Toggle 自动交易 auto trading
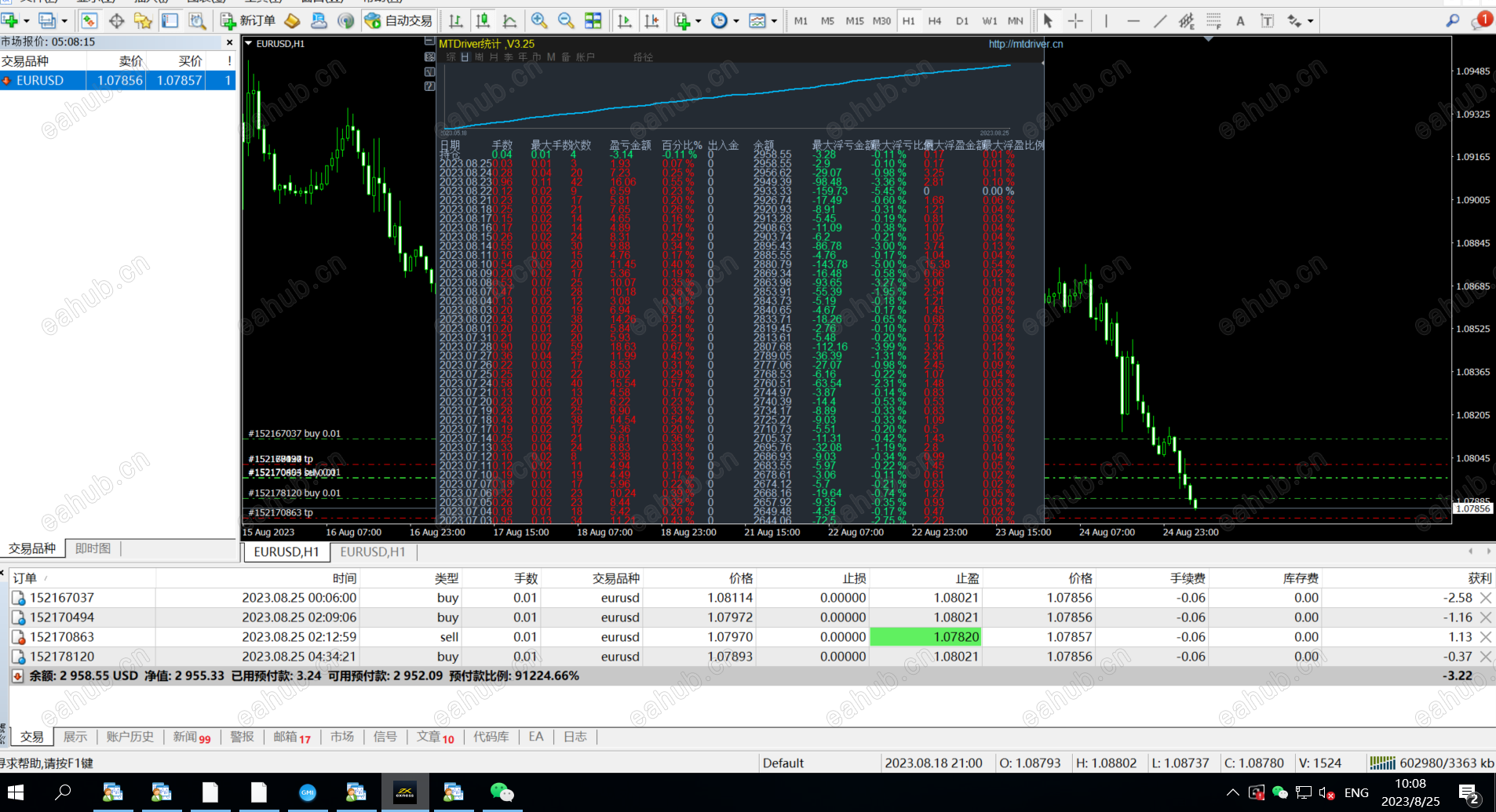 point(399,21)
